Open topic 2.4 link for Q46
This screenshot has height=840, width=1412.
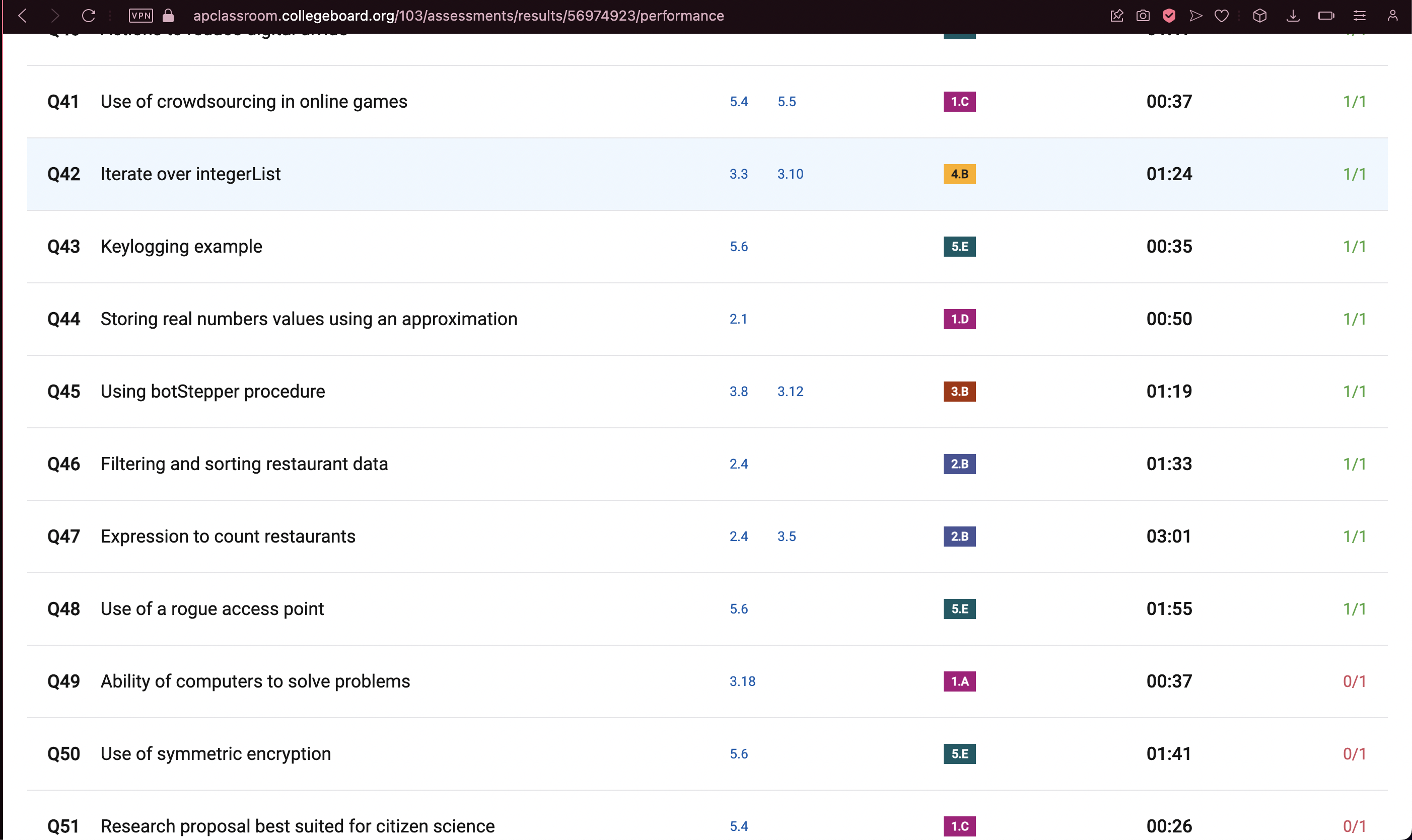738,464
